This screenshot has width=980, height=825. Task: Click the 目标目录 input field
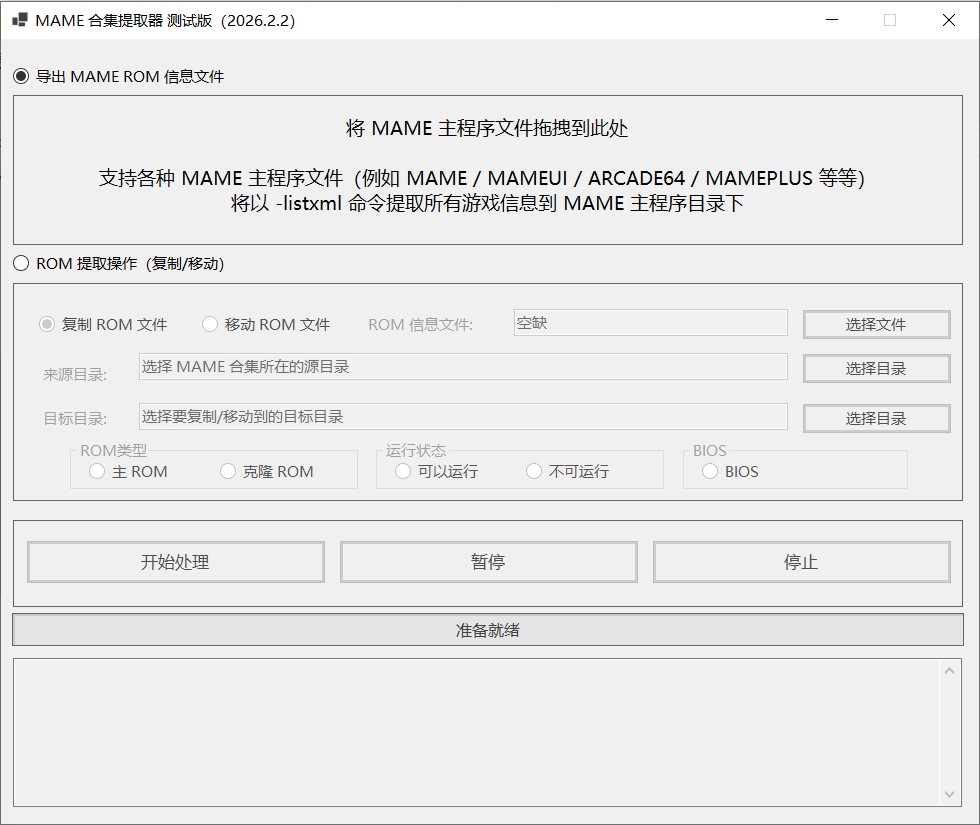pyautogui.click(x=460, y=417)
